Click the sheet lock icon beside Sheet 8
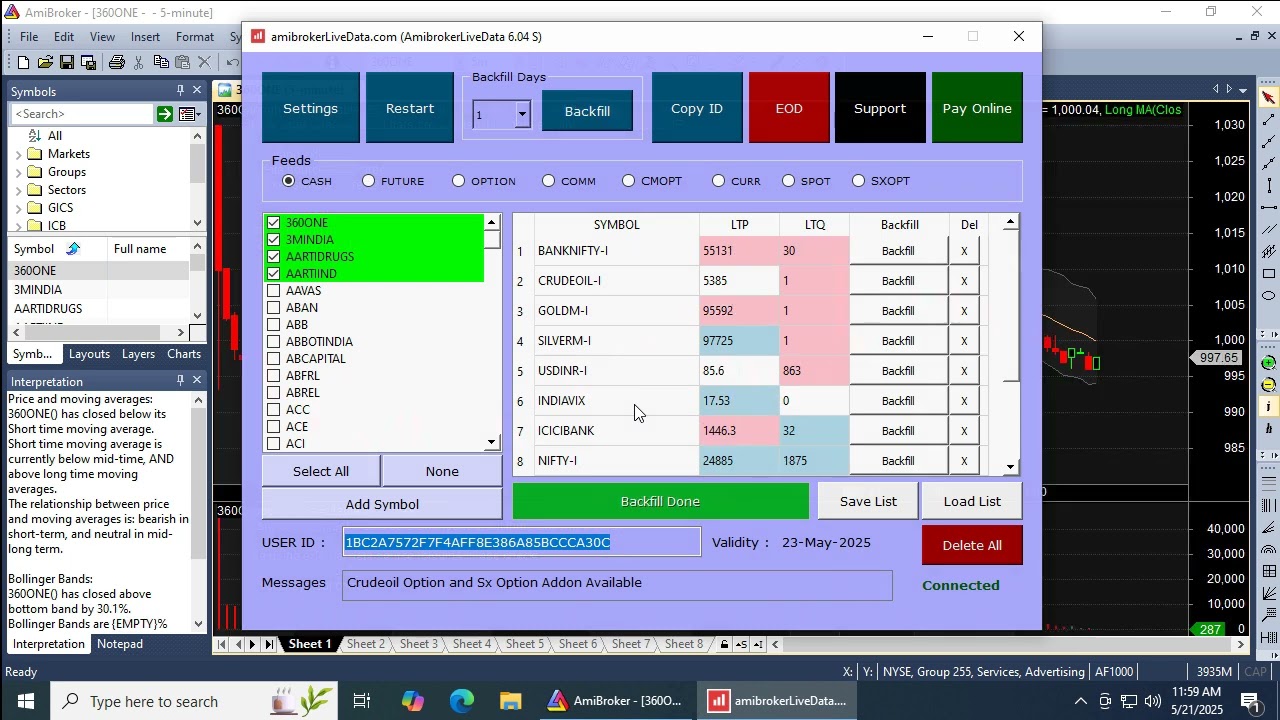 725,644
